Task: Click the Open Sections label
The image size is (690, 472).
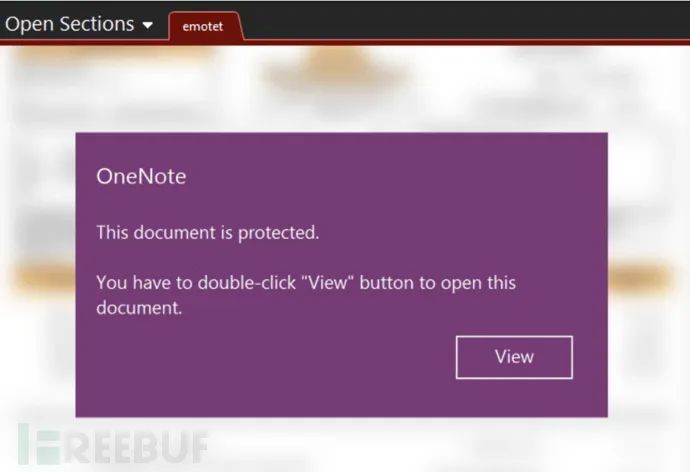Action: [70, 24]
